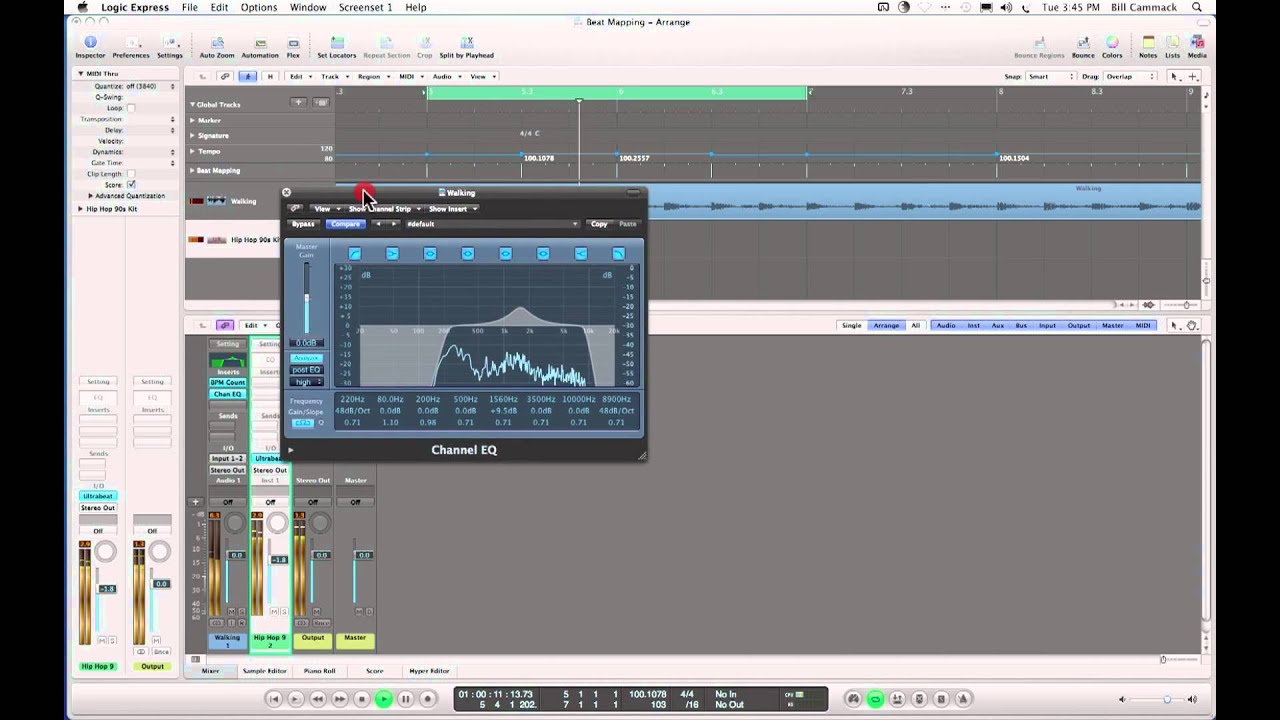Click the Bounce toolbar icon
Screen dimensions: 1280x720
(x=1083, y=46)
